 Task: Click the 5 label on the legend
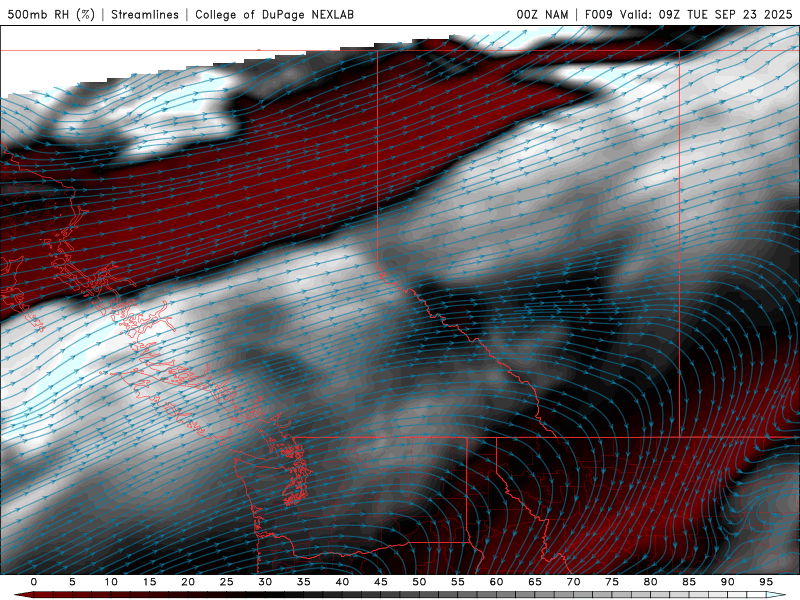[x=72, y=582]
